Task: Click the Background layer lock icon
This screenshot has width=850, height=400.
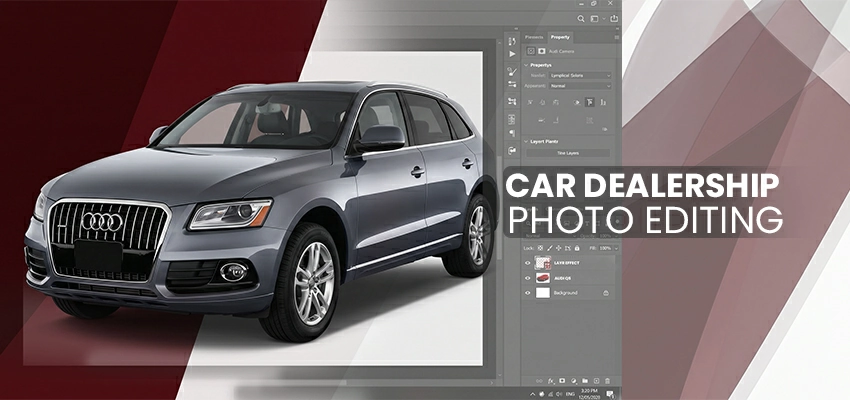Action: pyautogui.click(x=606, y=293)
